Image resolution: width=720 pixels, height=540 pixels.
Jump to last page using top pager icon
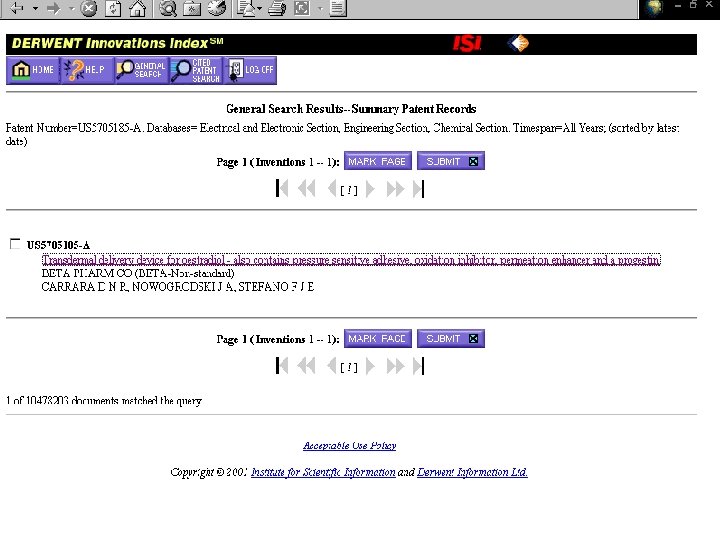(418, 189)
